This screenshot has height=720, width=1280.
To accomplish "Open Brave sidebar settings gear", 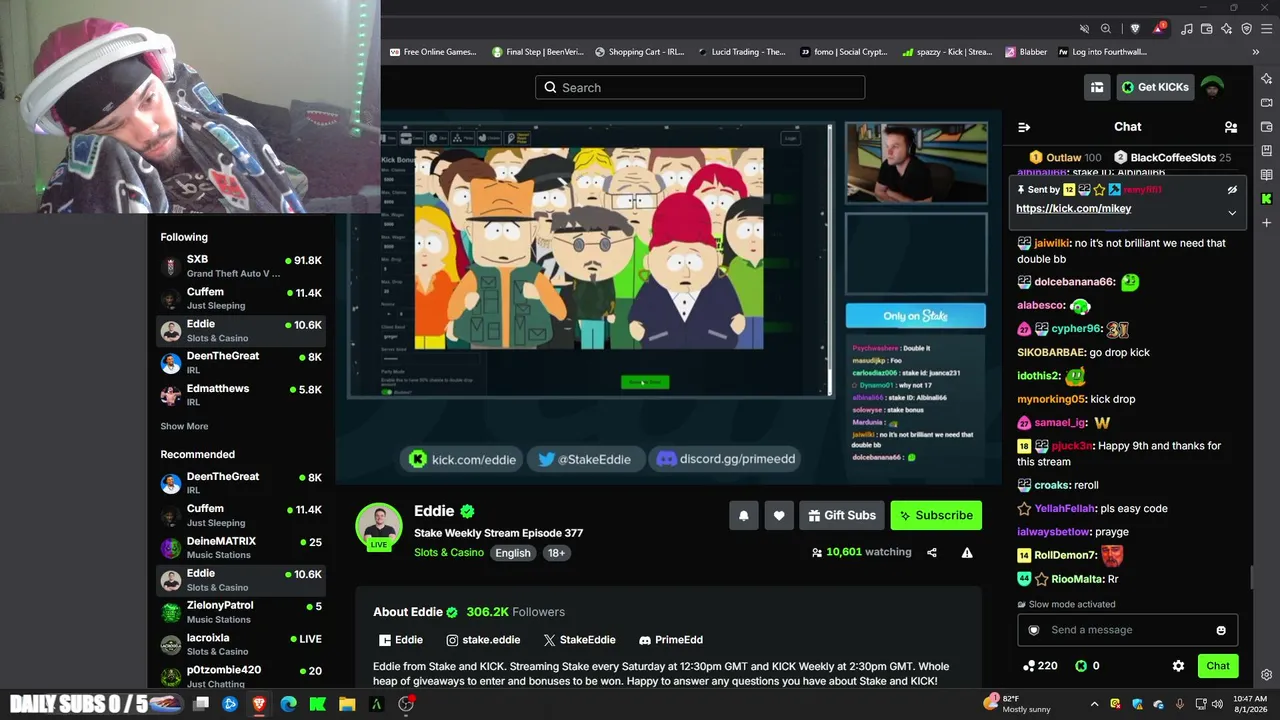I will [1267, 675].
